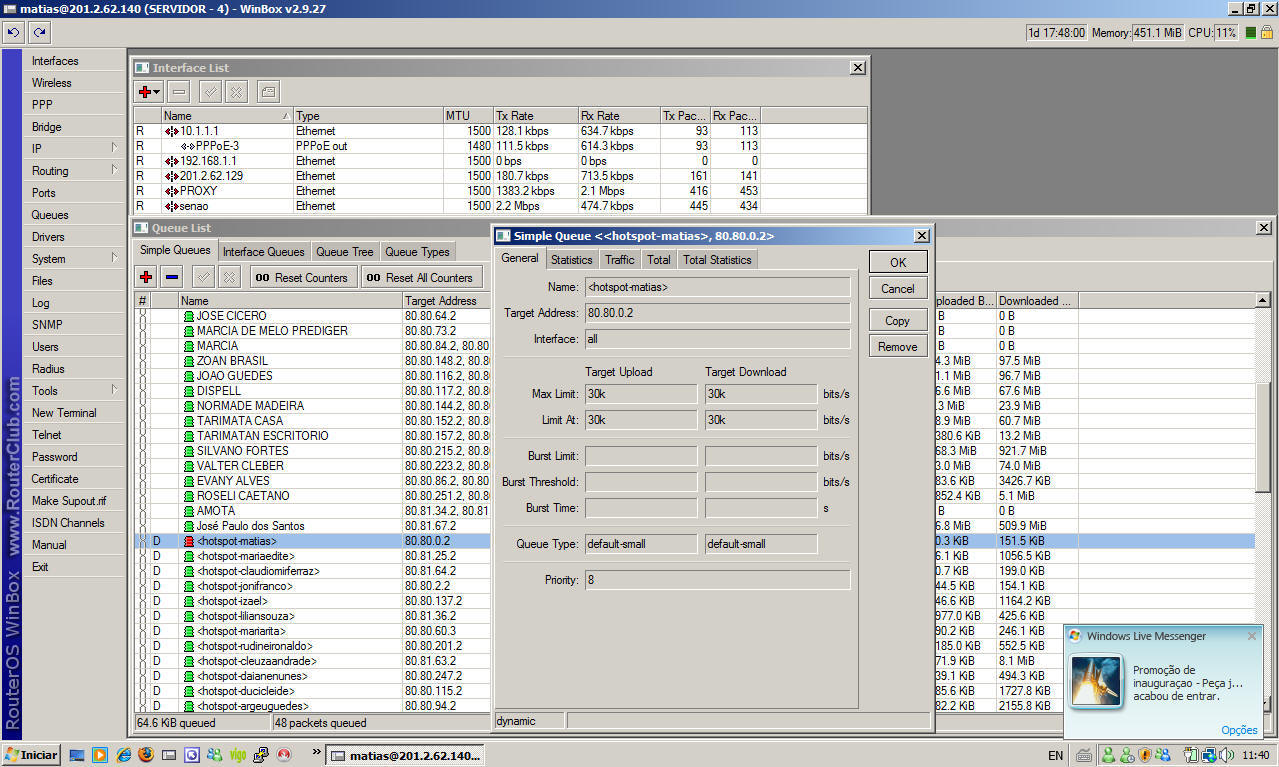Image resolution: width=1279 pixels, height=767 pixels.
Task: Open the Statistics tab in Simple Queue dialog
Action: pyautogui.click(x=571, y=260)
